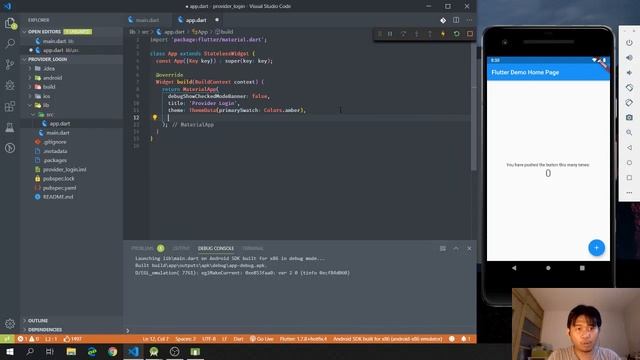Open the bottom activity bar circular icon

[10, 148]
